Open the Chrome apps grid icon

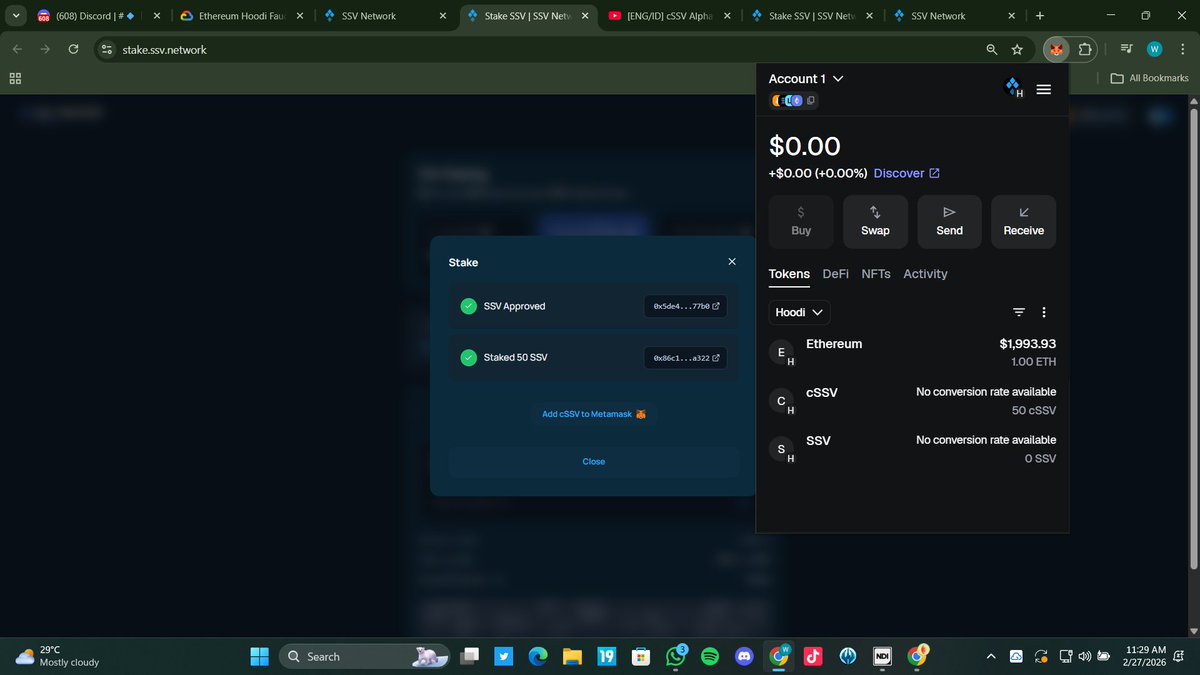click(x=16, y=78)
